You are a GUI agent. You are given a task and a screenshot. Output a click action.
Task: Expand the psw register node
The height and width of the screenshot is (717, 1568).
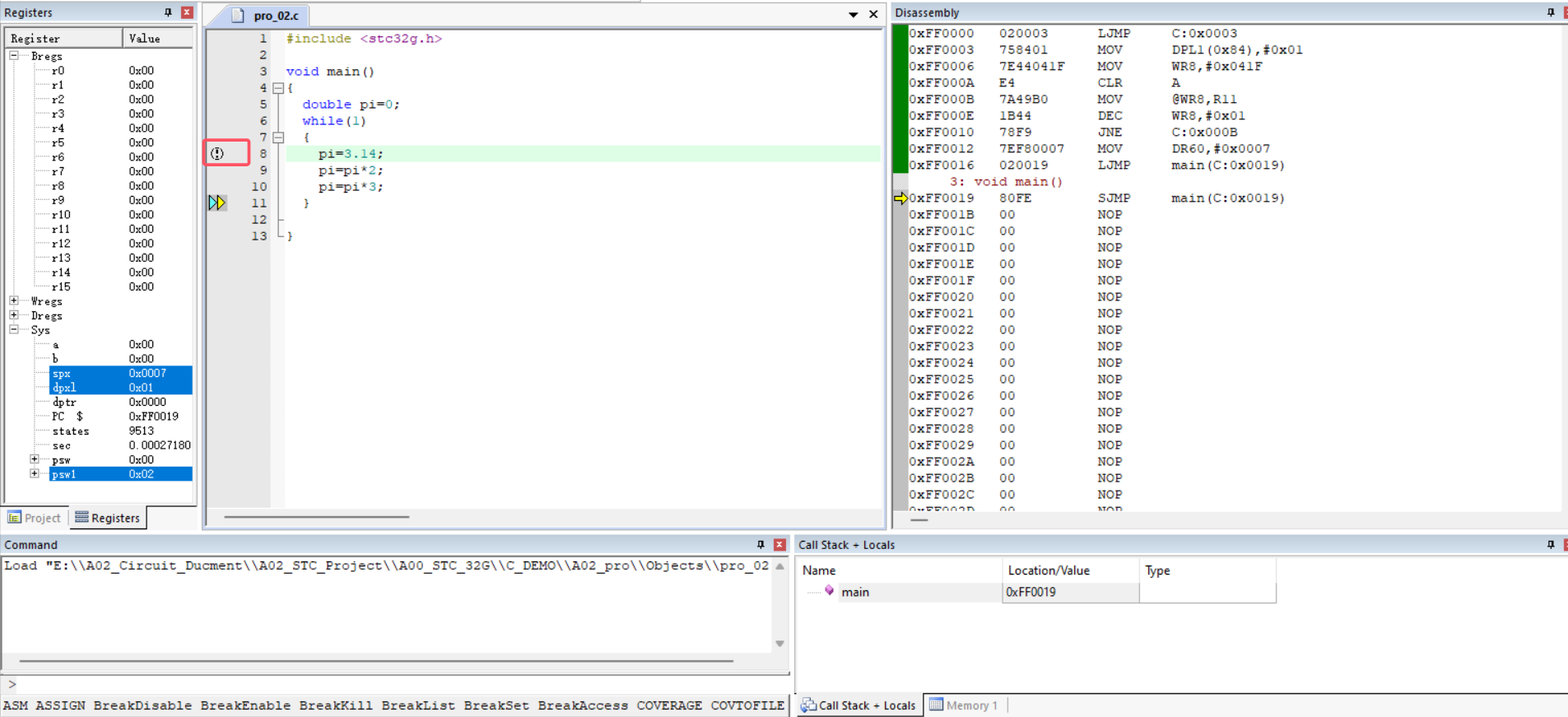[35, 459]
